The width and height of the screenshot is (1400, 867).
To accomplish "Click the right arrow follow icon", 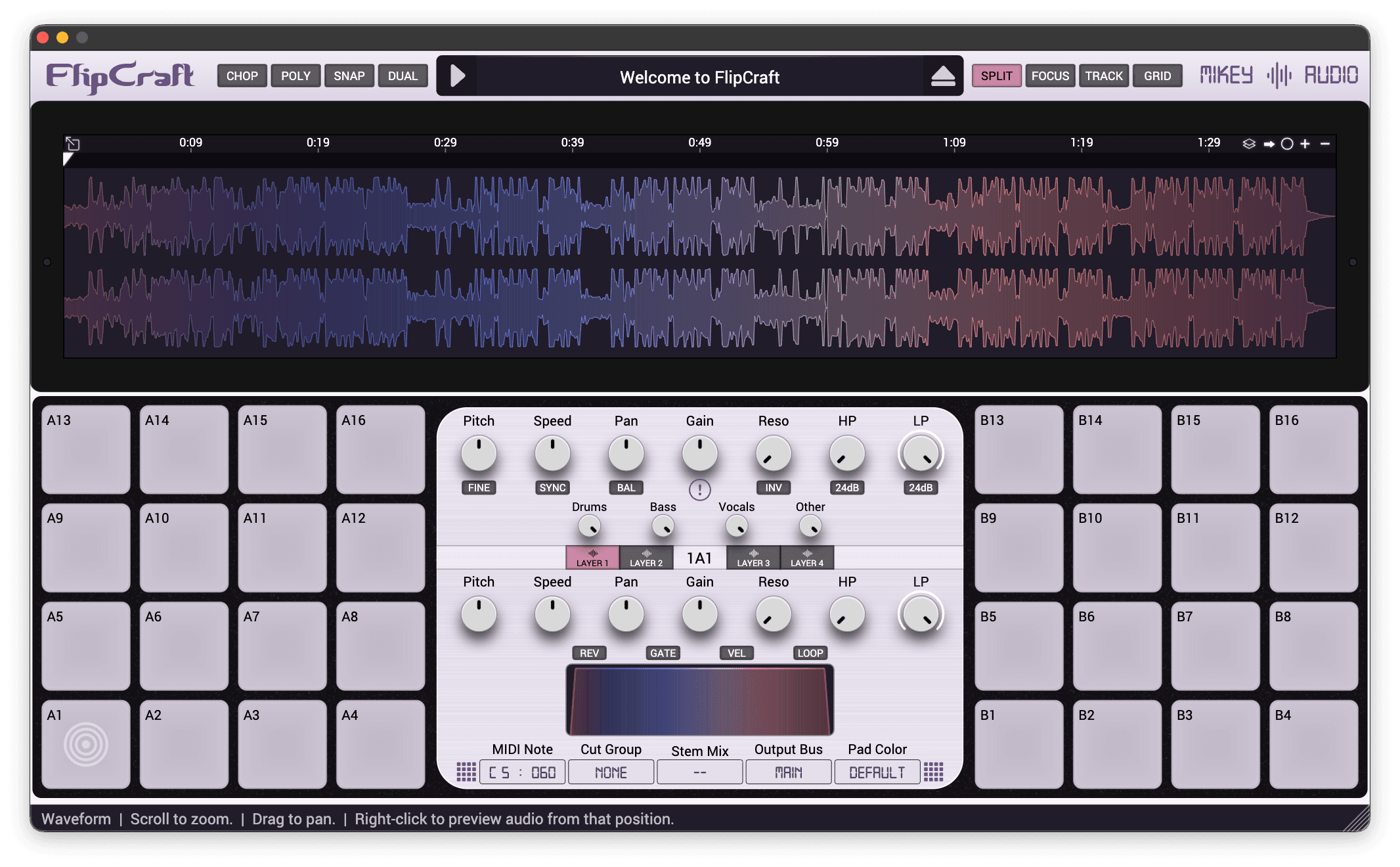I will 1269,144.
